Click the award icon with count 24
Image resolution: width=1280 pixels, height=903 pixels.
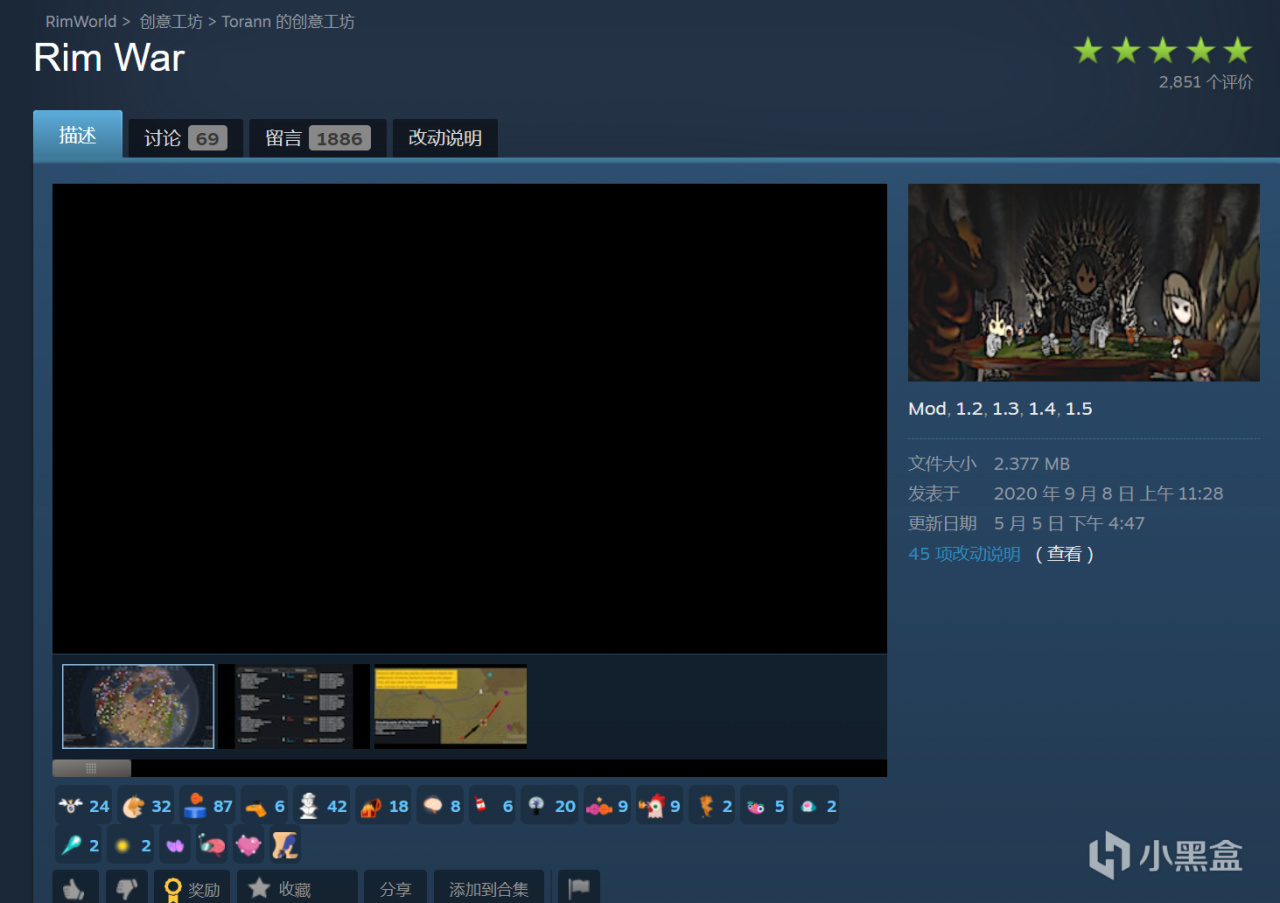click(x=84, y=805)
